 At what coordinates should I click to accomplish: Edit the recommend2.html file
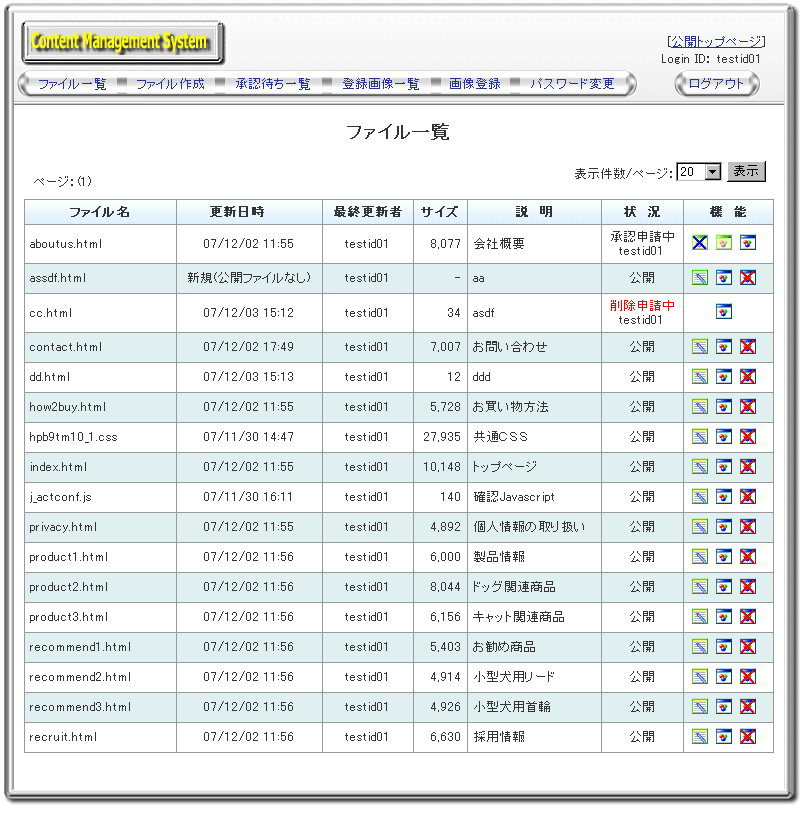click(700, 677)
